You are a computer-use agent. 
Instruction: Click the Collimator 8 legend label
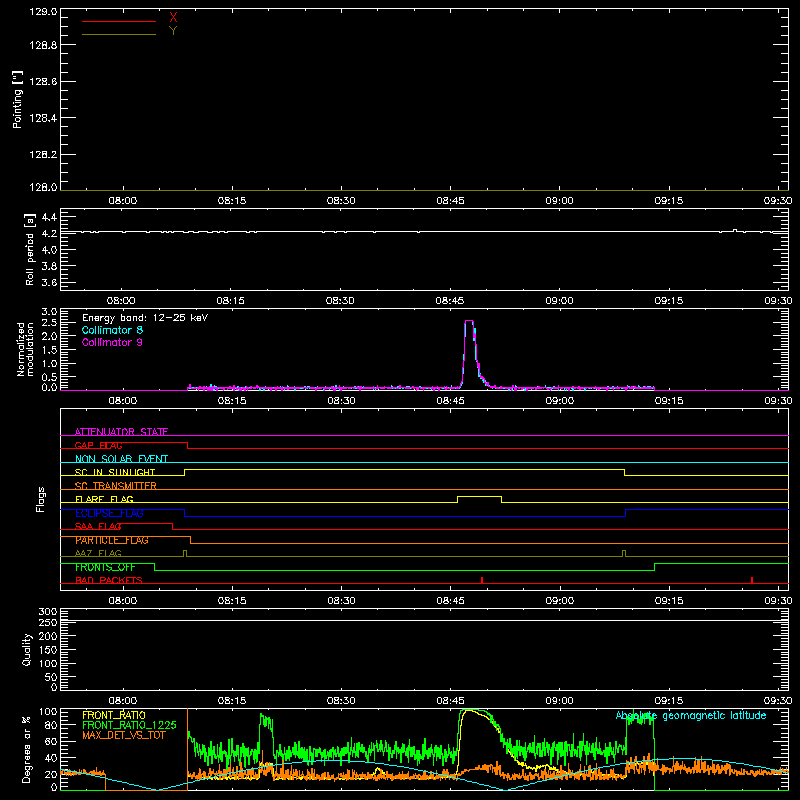tap(112, 330)
